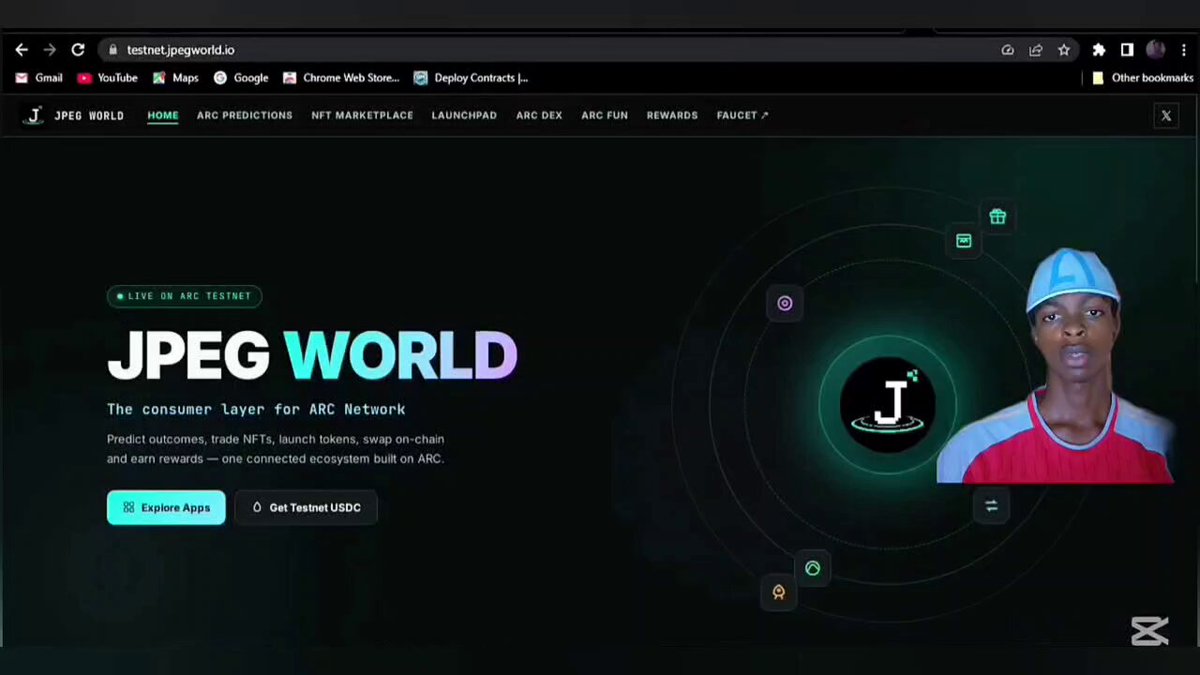Image resolution: width=1200 pixels, height=675 pixels.
Task: Click 'The consumer layer for ARC Network' text
Action: [x=256, y=409]
